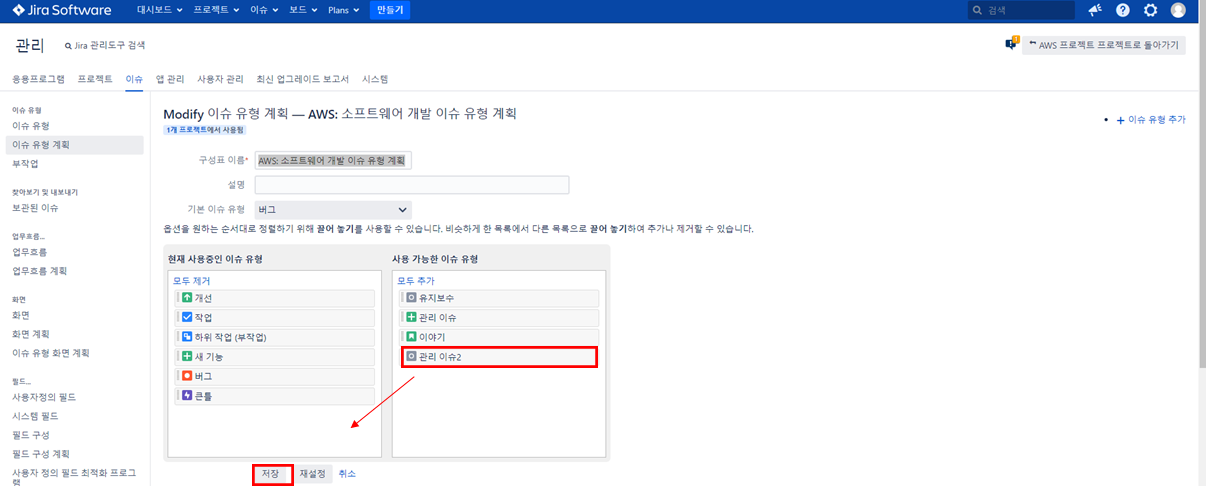1206x486 pixels.
Task: Open 보관된 이슈 in the sidebar
Action: pos(35,208)
